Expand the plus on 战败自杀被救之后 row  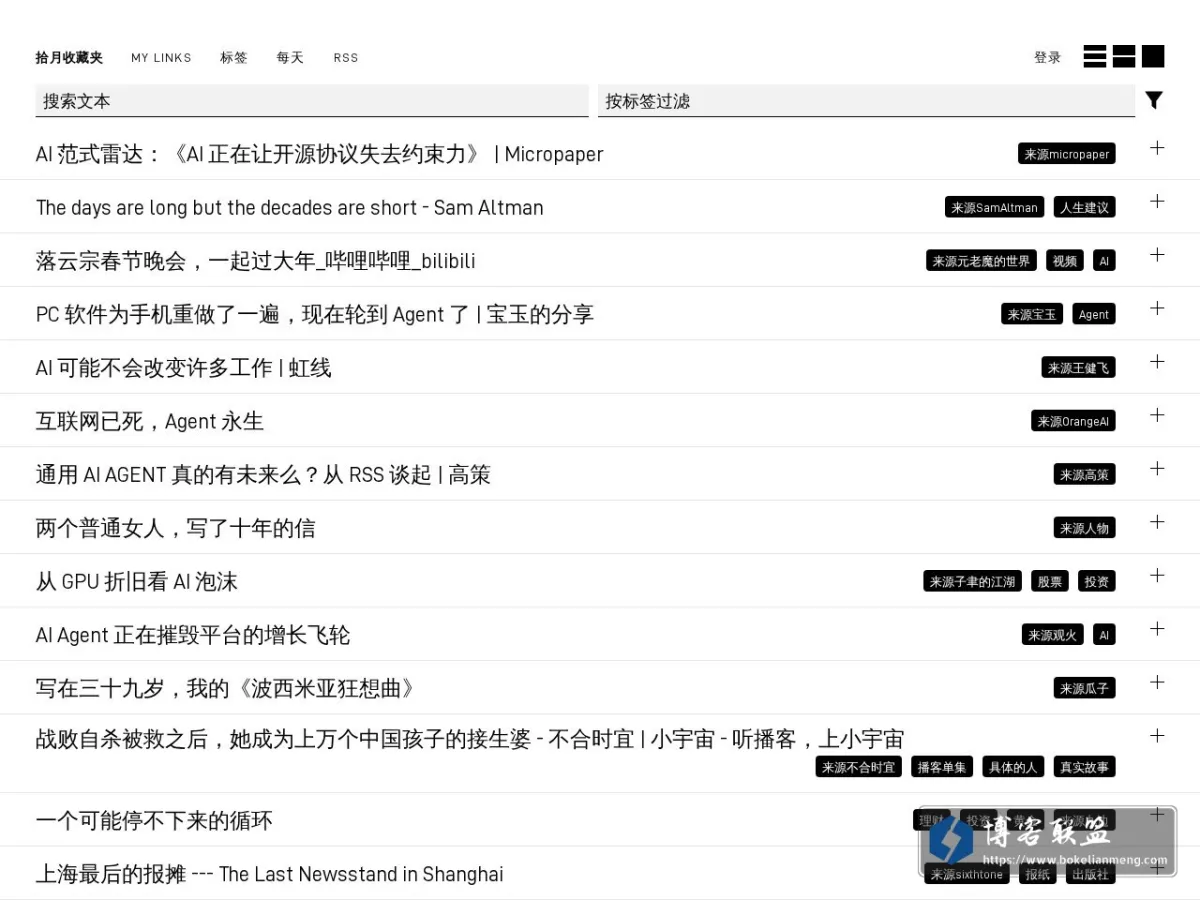(x=1157, y=735)
